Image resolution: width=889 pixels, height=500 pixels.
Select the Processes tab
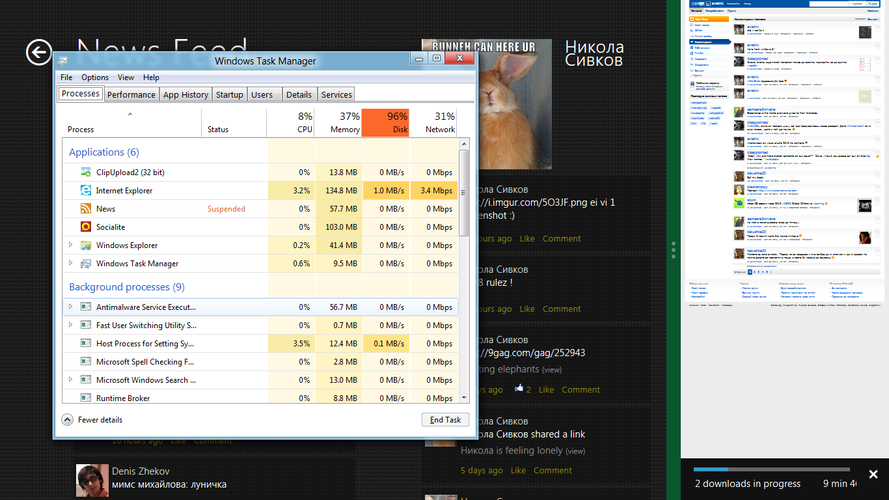click(81, 94)
